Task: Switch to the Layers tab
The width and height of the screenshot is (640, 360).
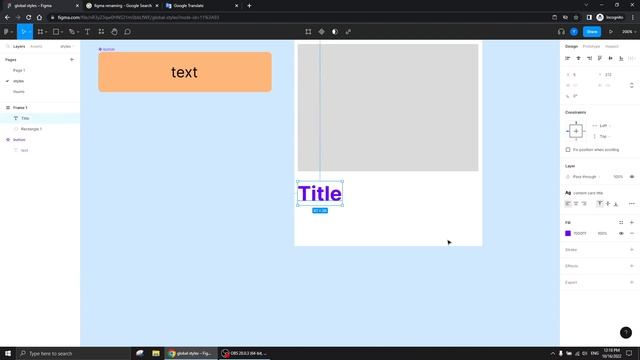Action: point(19,47)
